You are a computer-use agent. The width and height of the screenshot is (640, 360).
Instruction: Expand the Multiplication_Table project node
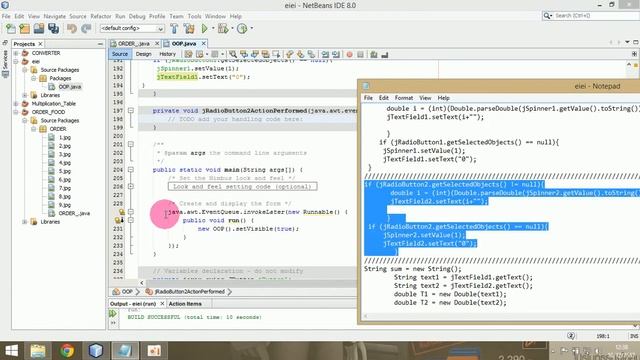(16, 104)
